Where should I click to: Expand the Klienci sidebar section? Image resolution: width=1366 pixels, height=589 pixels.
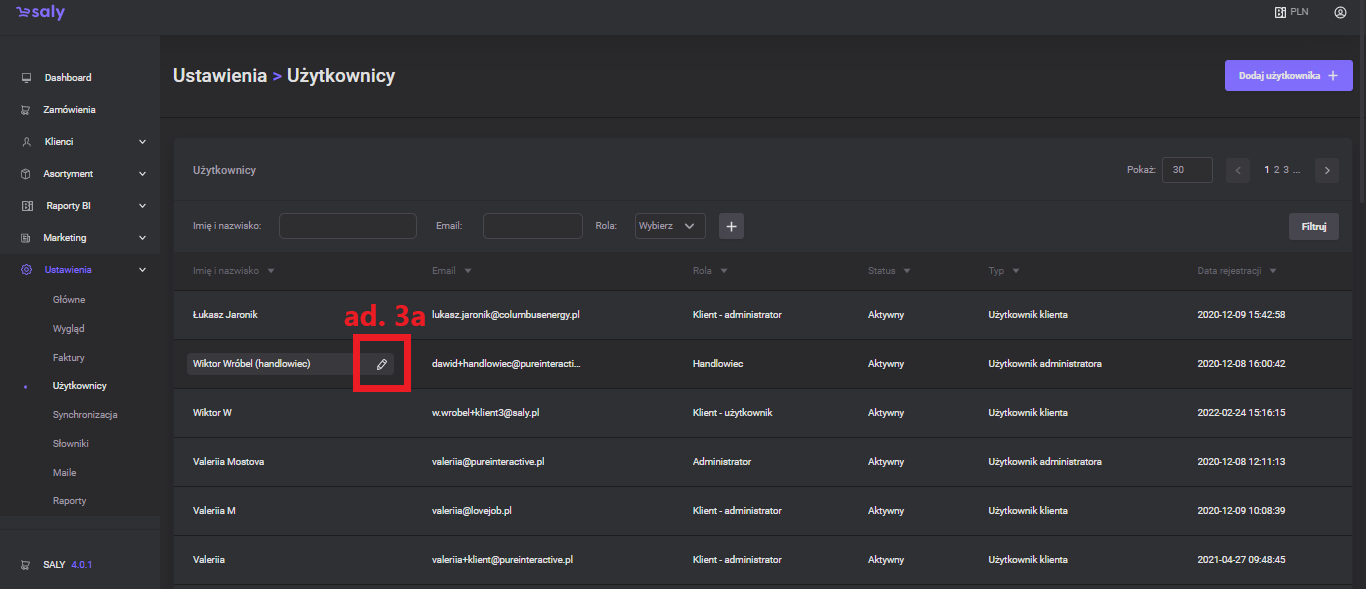pos(142,142)
